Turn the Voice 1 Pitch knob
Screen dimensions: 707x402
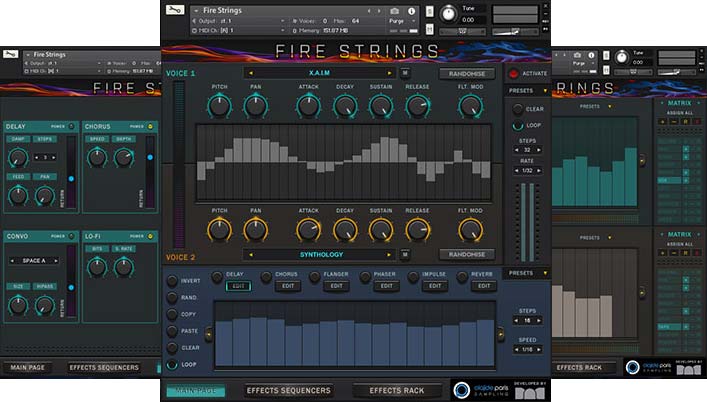(x=220, y=106)
